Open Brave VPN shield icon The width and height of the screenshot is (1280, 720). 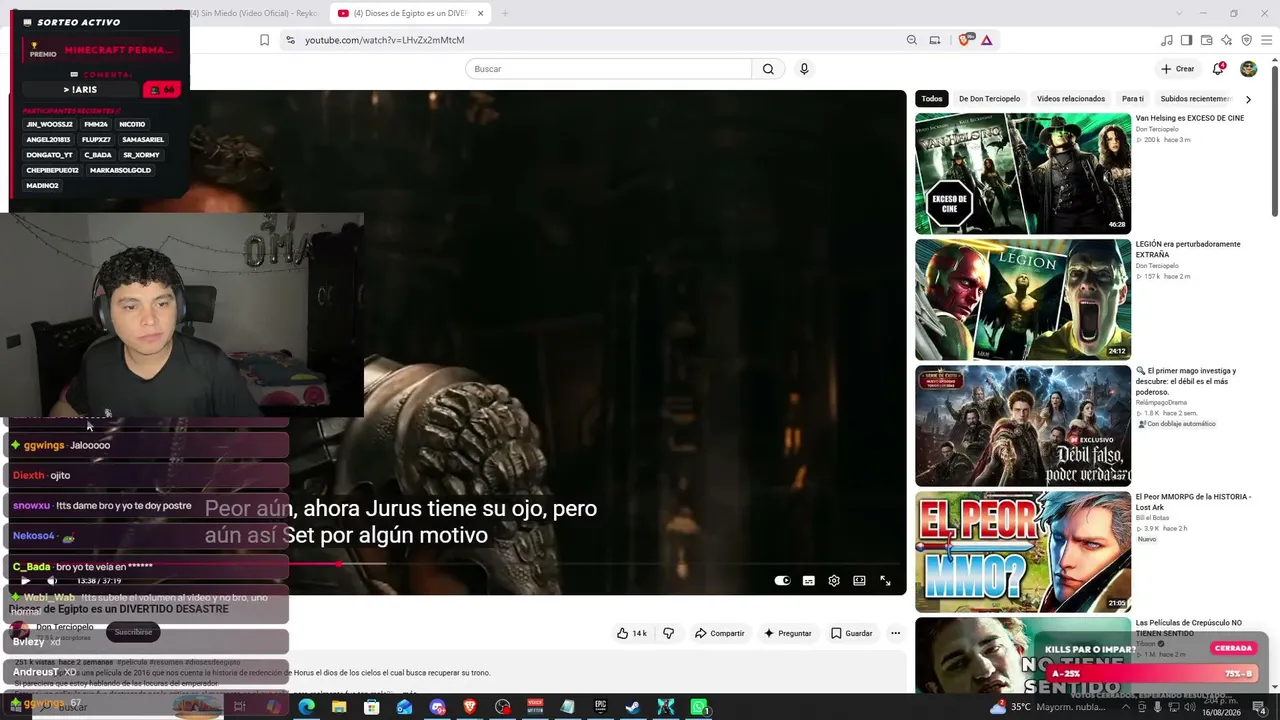(1246, 40)
